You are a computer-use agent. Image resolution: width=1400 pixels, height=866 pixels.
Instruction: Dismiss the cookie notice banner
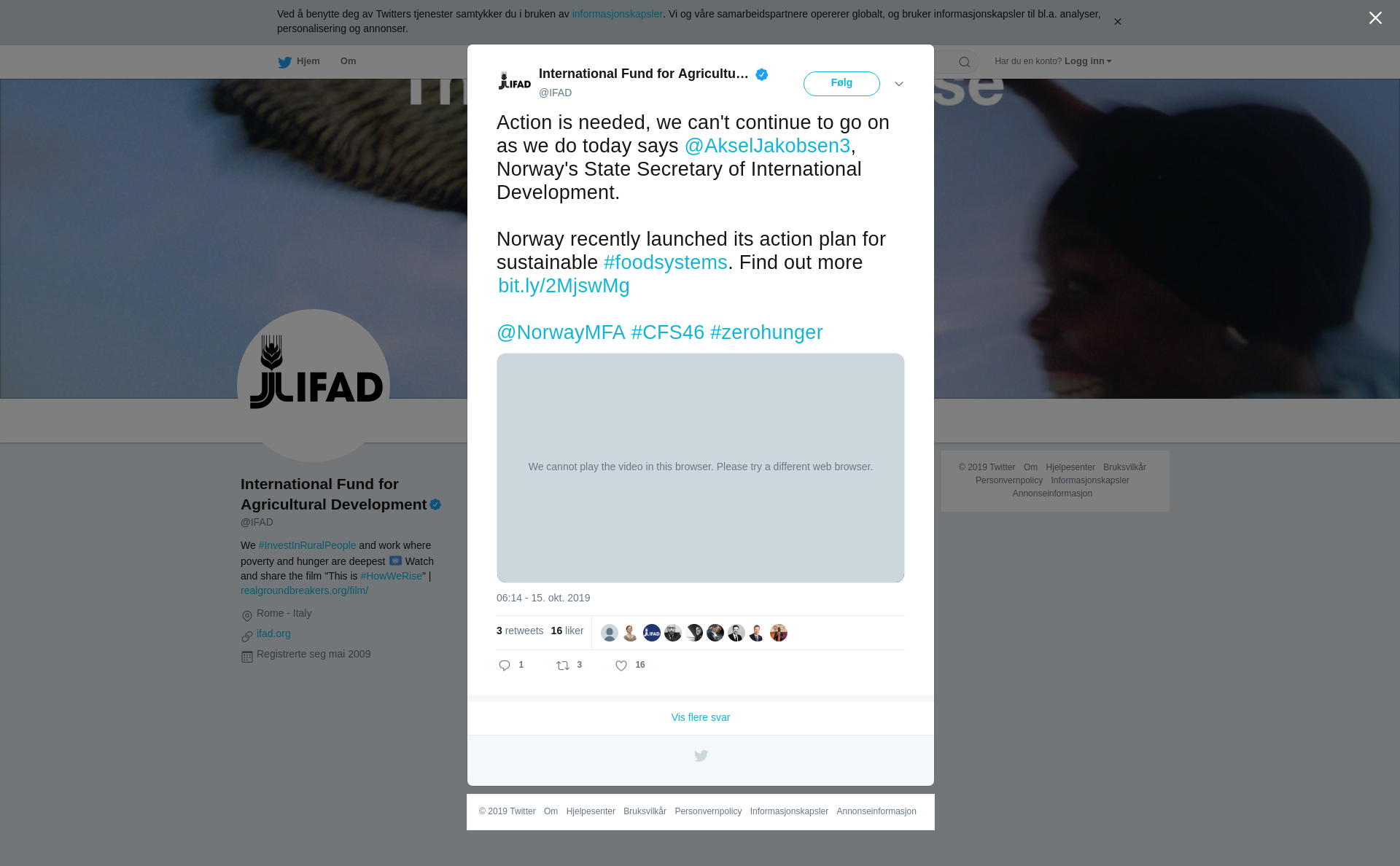pyautogui.click(x=1117, y=22)
